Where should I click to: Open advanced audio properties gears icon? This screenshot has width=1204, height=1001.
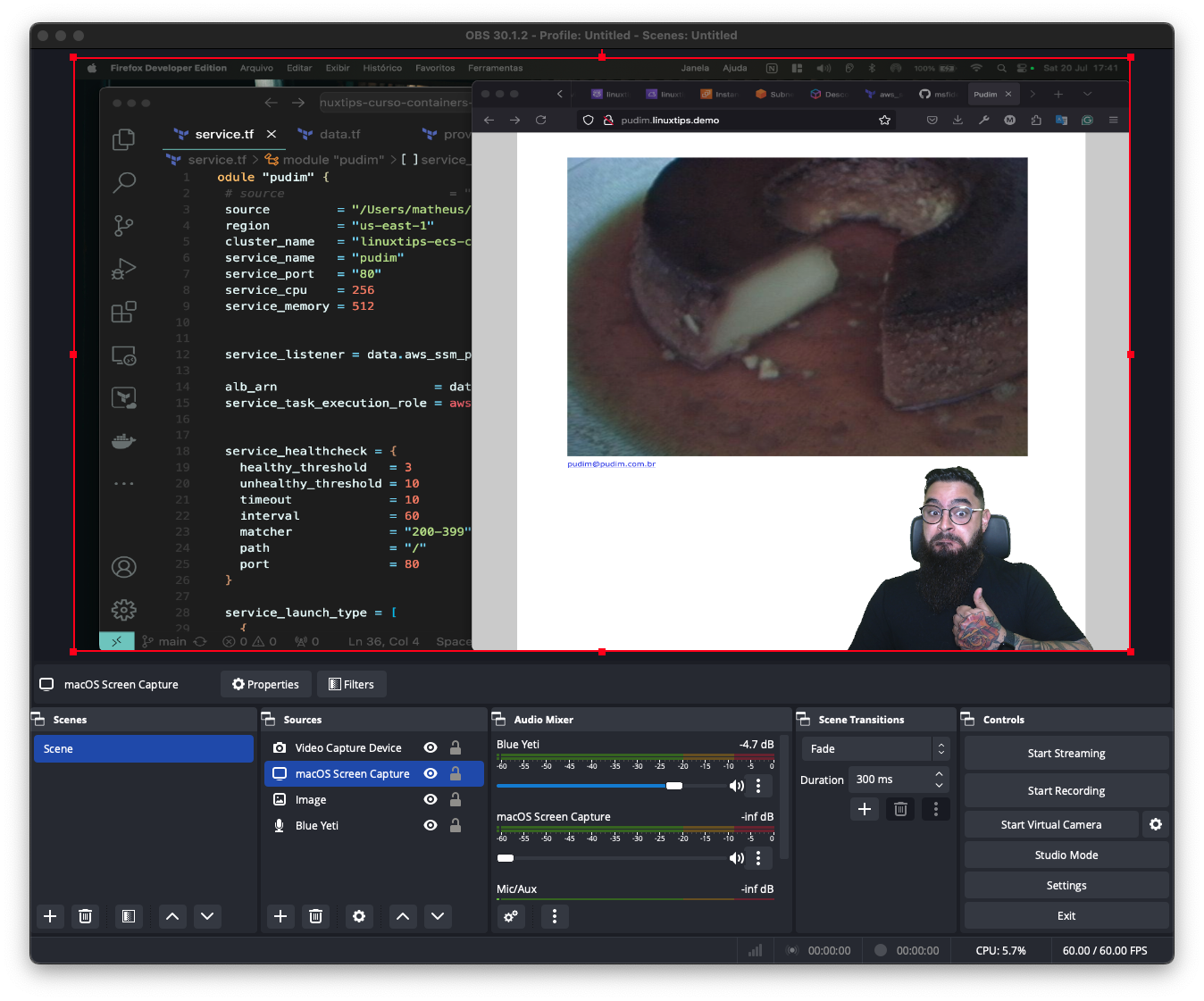(x=511, y=916)
